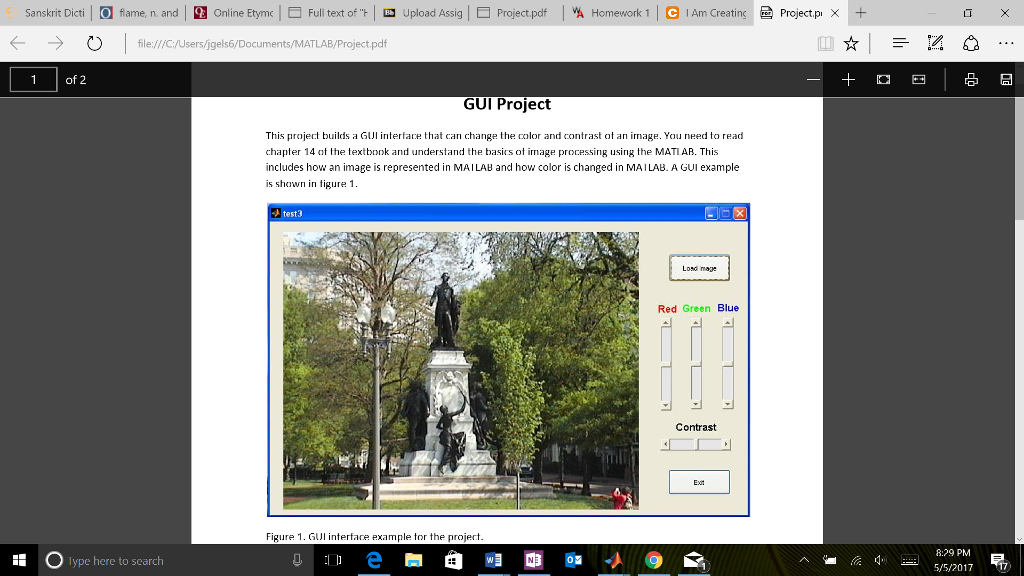Click Contrast slider right arrow

(x=726, y=444)
